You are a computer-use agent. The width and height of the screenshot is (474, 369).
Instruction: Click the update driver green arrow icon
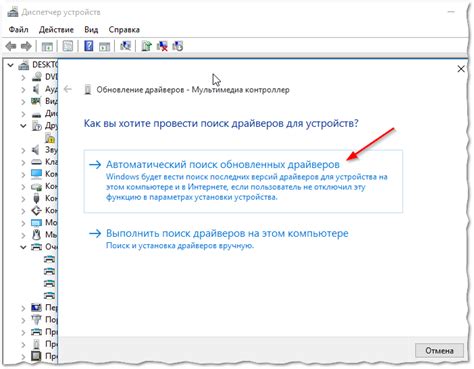[x=146, y=46]
